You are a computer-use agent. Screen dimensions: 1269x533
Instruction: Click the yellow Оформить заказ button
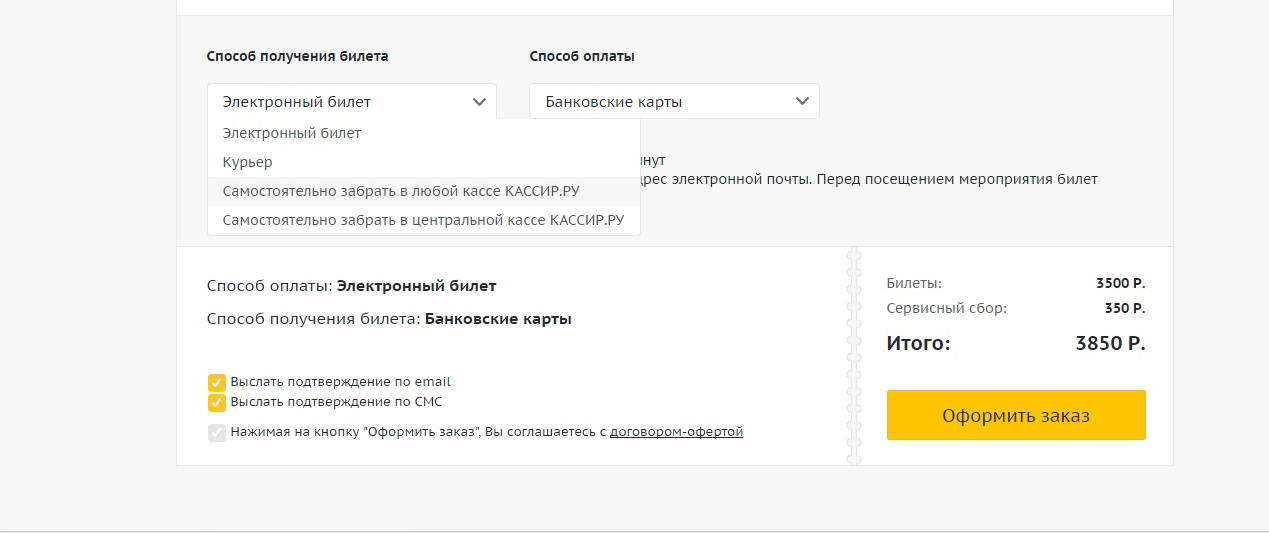pyautogui.click(x=1016, y=415)
